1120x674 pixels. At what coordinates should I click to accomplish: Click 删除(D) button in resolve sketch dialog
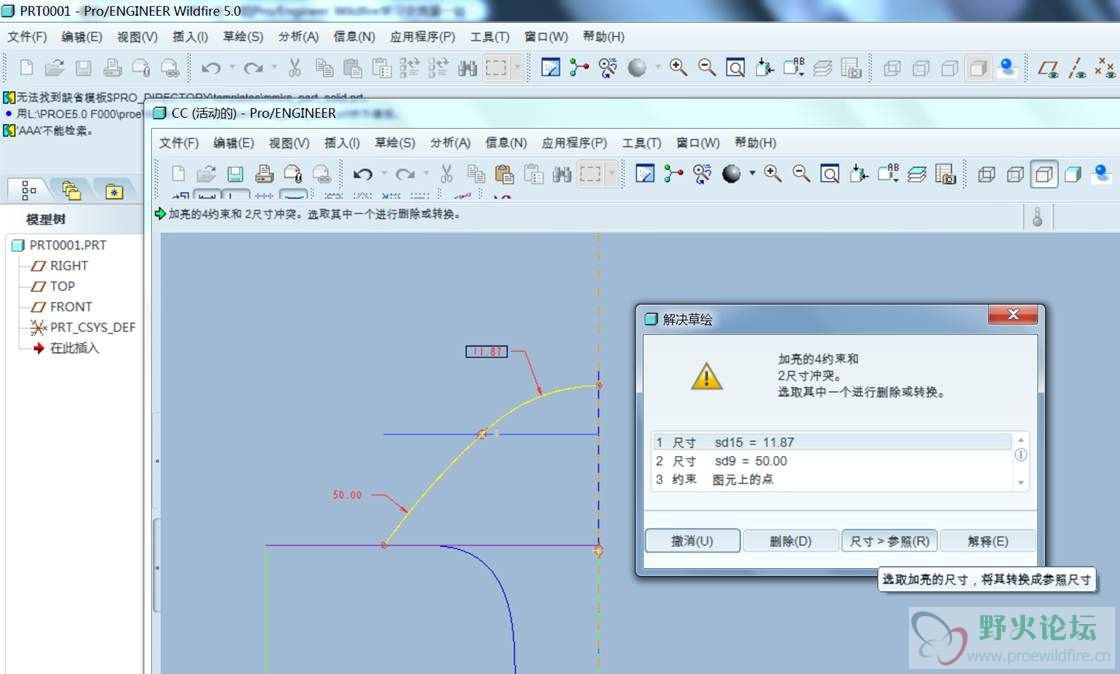pos(791,541)
